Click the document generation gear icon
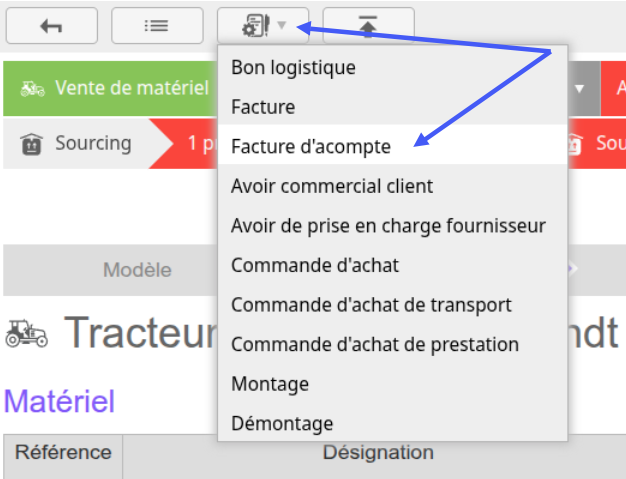The width and height of the screenshot is (626, 479). pos(256,26)
